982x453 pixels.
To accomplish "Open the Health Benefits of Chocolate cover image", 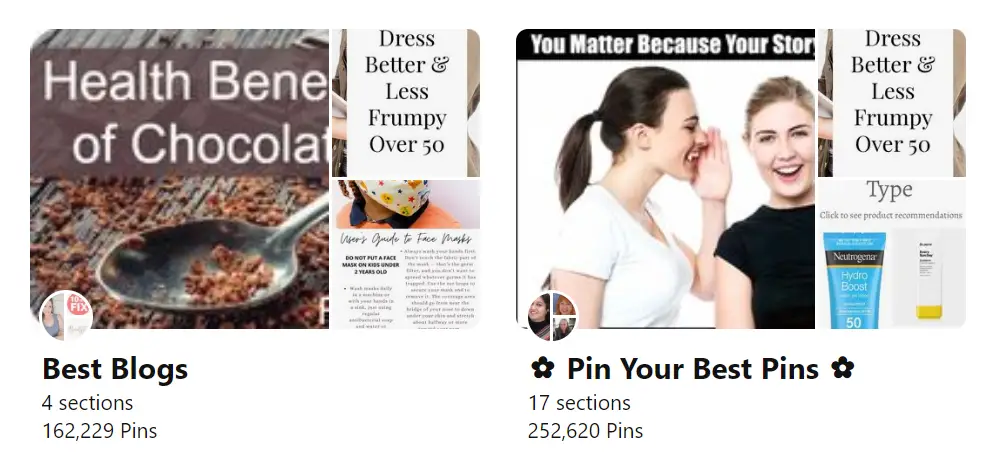I will click(x=179, y=179).
